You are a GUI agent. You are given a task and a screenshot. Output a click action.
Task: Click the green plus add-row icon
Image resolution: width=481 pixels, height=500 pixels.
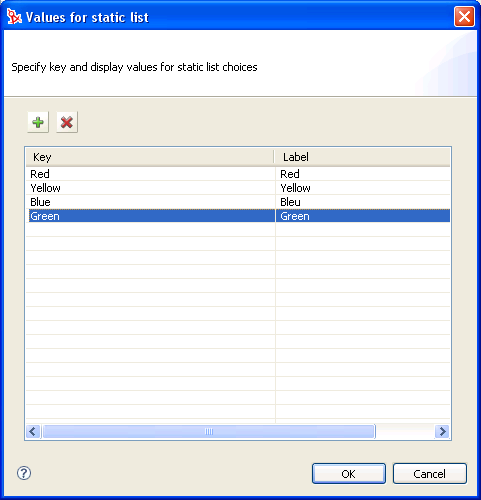(38, 122)
